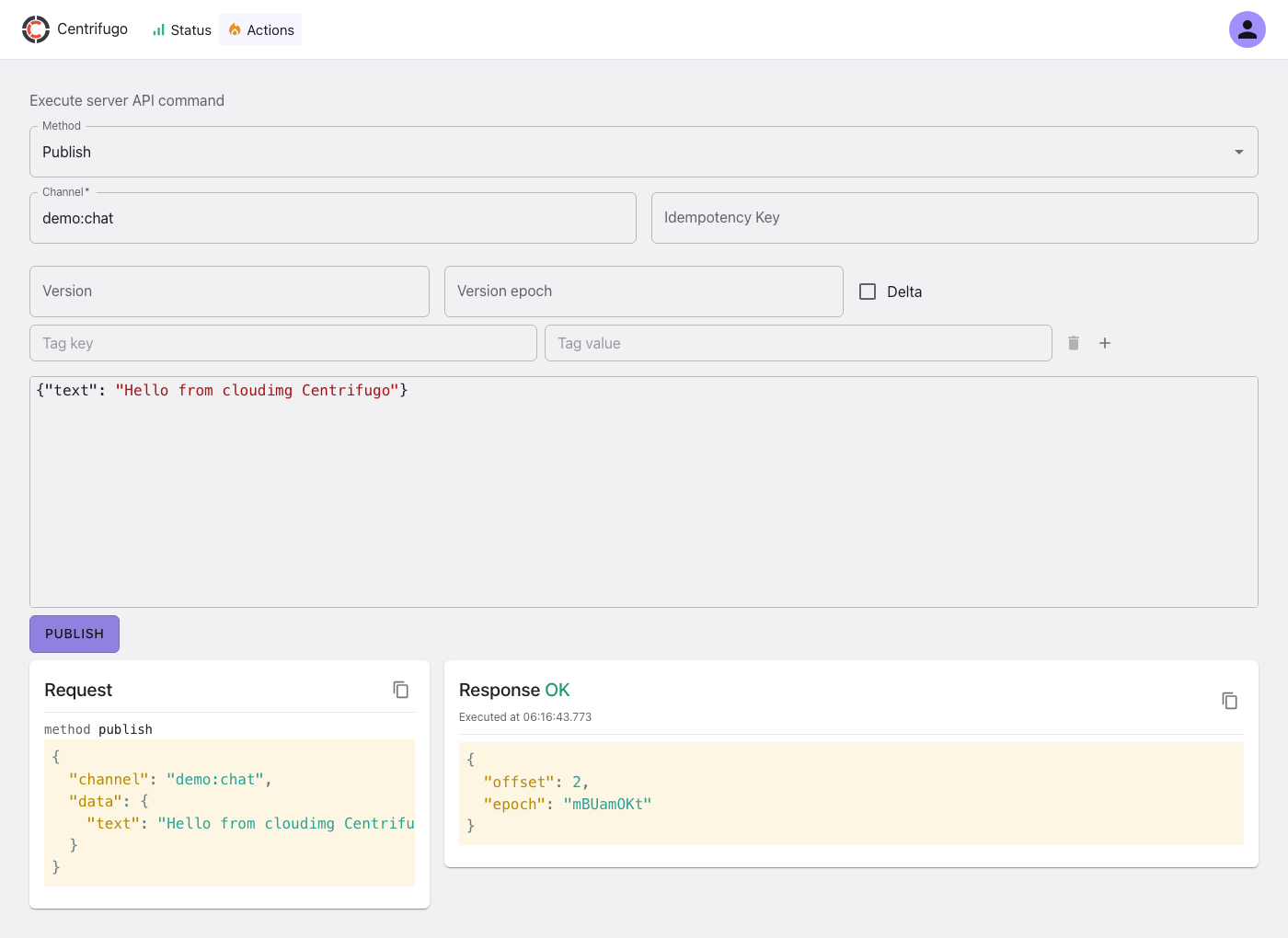Focus the Idempotency Key field

click(955, 218)
